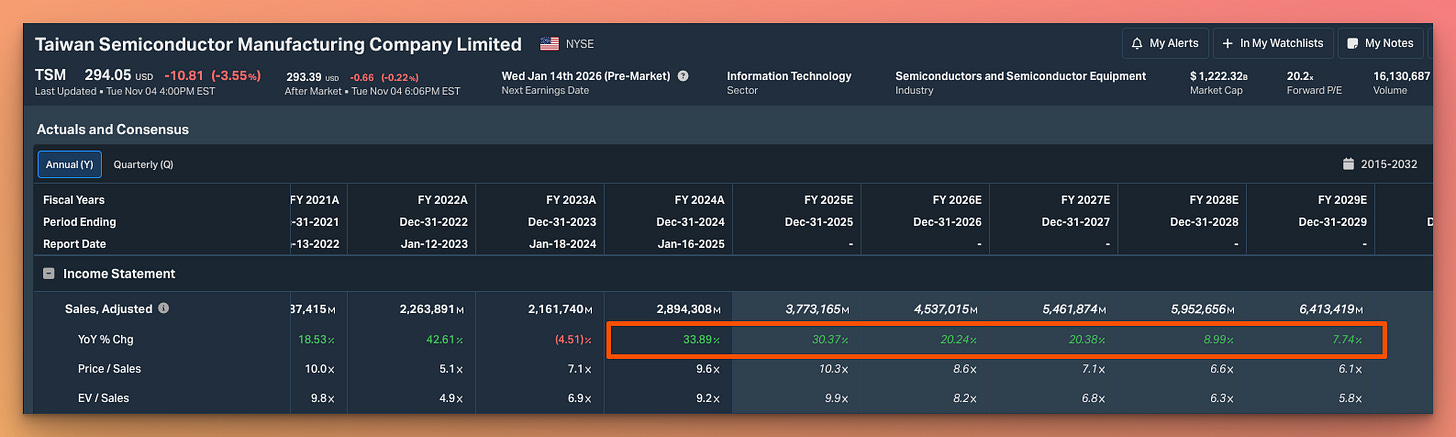Click the 7.74% YoY change cell
This screenshot has width=1456, height=437.
(1347, 339)
